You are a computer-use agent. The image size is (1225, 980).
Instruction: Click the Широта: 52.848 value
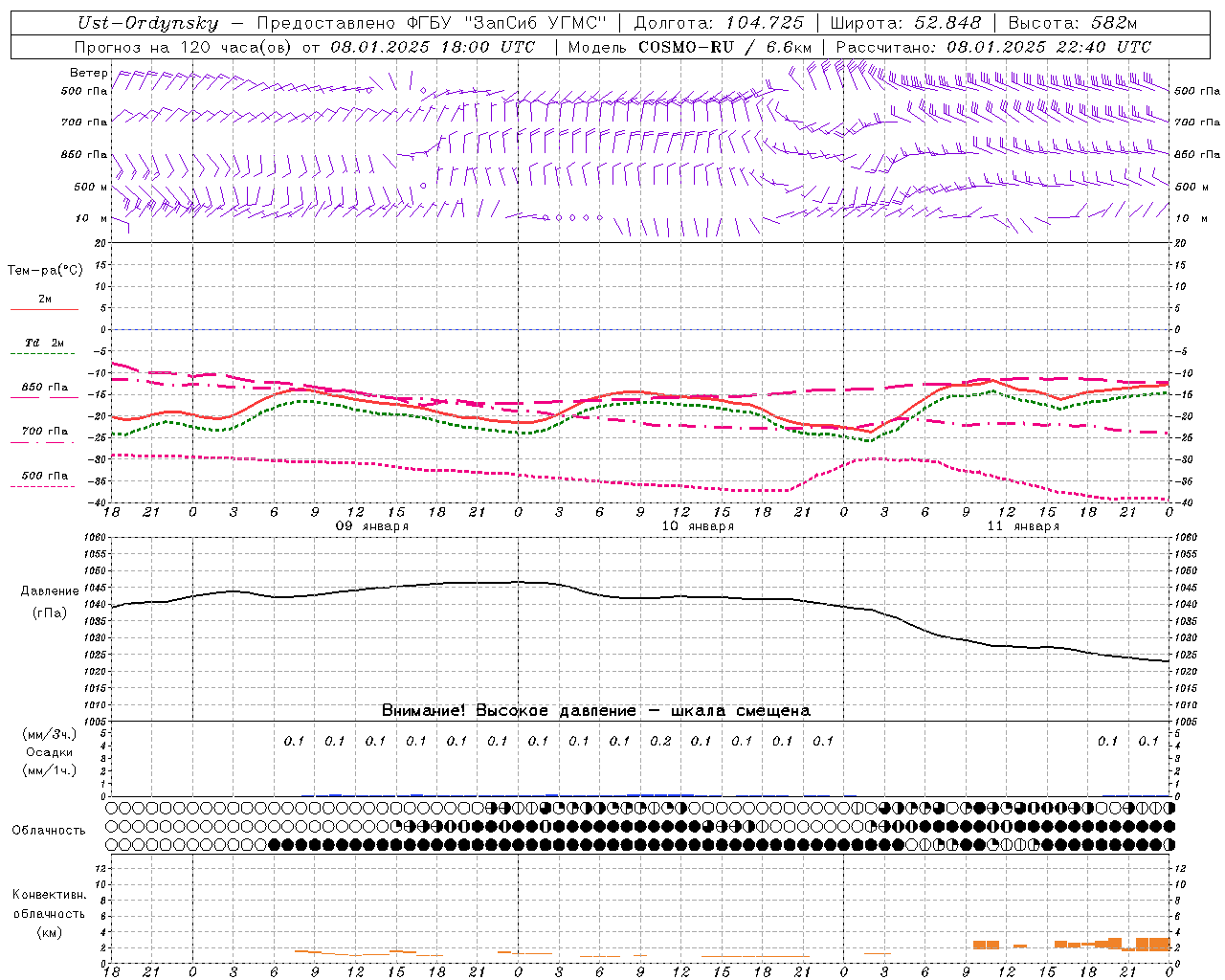(x=905, y=23)
